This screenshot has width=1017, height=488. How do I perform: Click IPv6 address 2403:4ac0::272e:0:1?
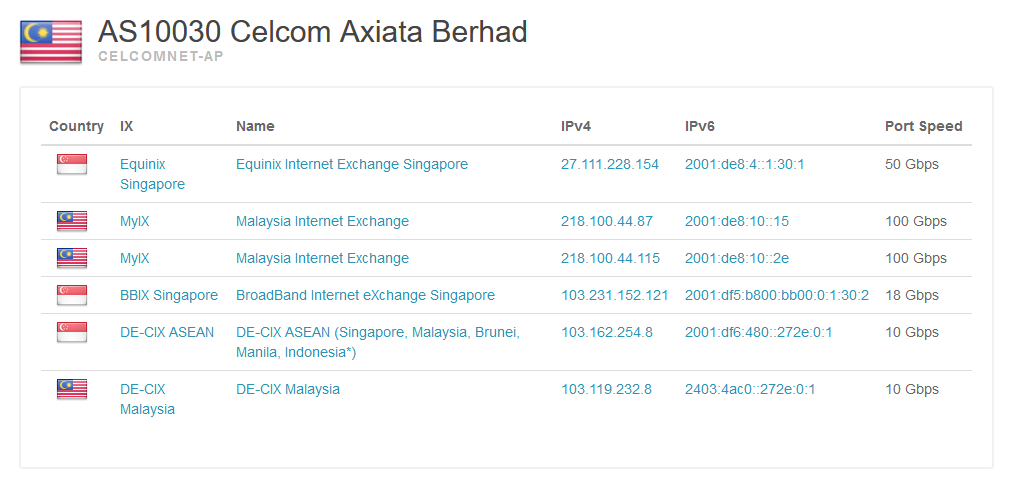click(749, 389)
